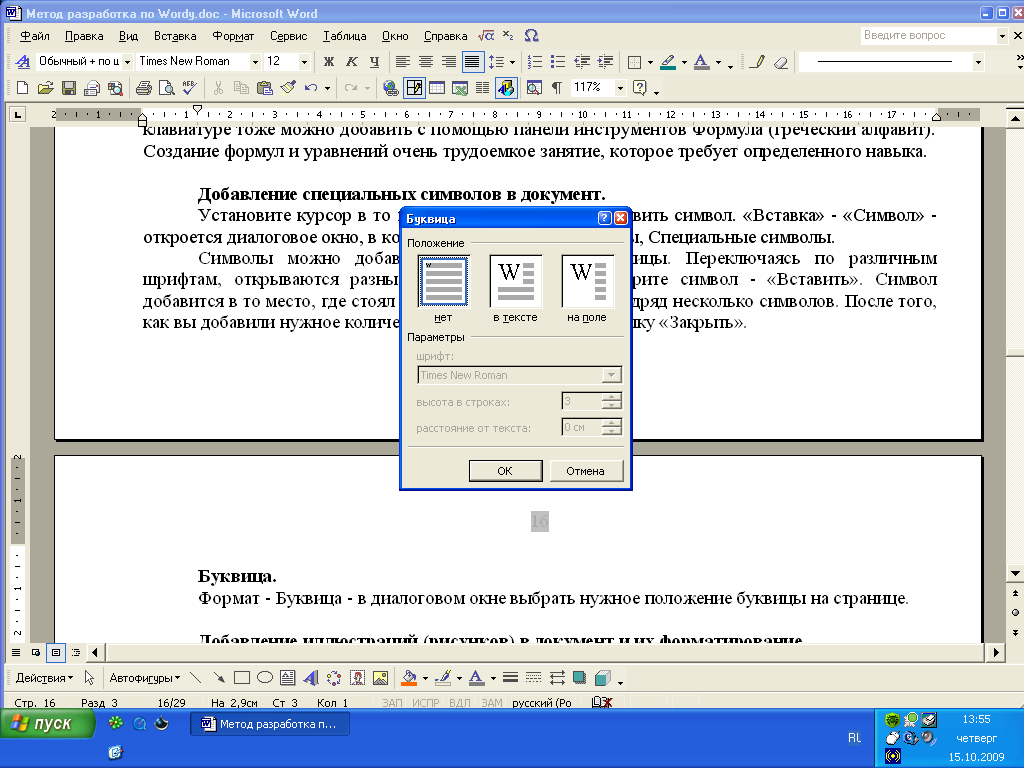
Task: Expand borders dropdown arrow
Action: click(x=650, y=62)
